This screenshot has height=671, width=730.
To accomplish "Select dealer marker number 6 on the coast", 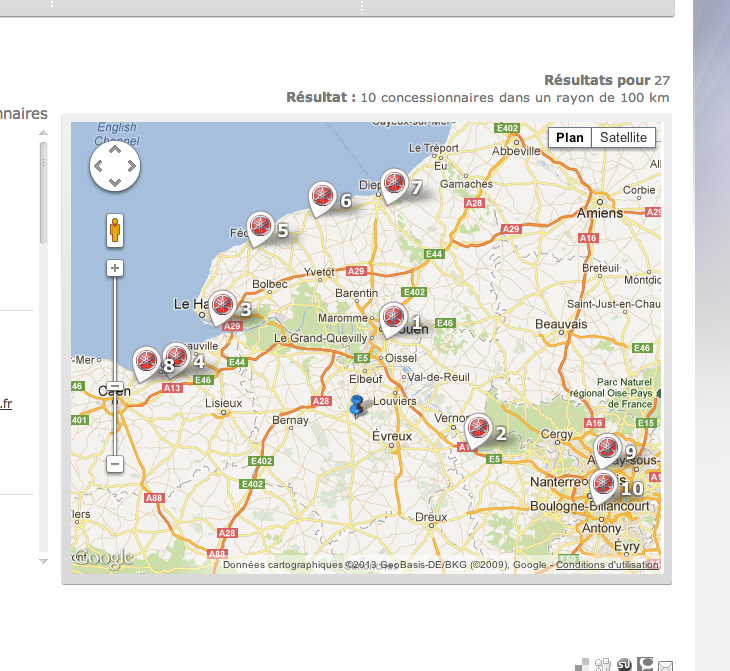I will pyautogui.click(x=322, y=197).
